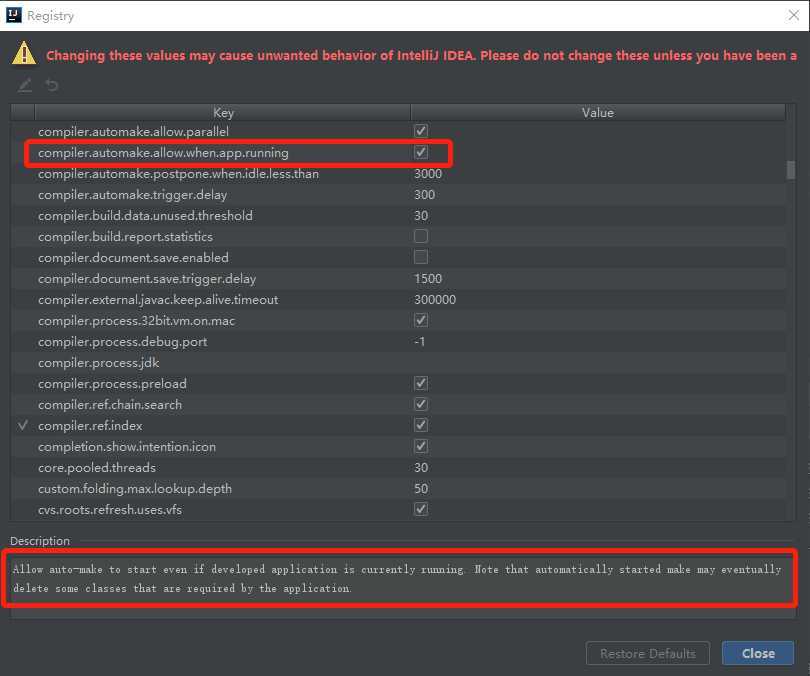The height and width of the screenshot is (676, 810).
Task: Toggle compiler.automake.allow.parallel checkbox
Action: [420, 131]
